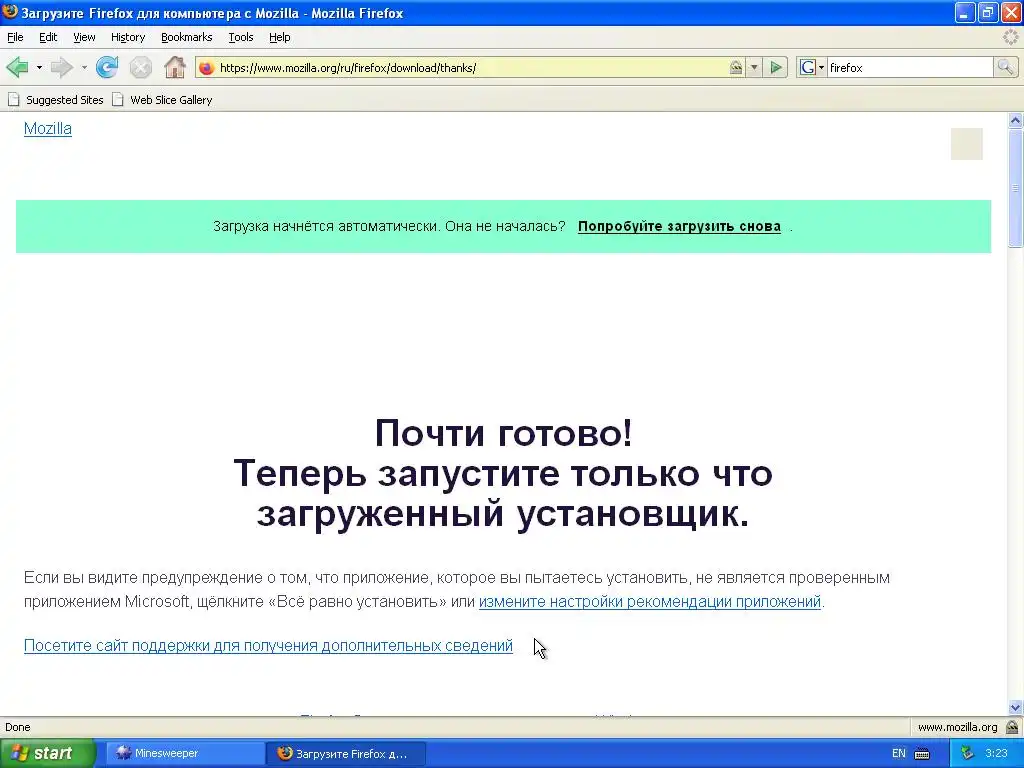Click the Forward arrow button

point(61,67)
